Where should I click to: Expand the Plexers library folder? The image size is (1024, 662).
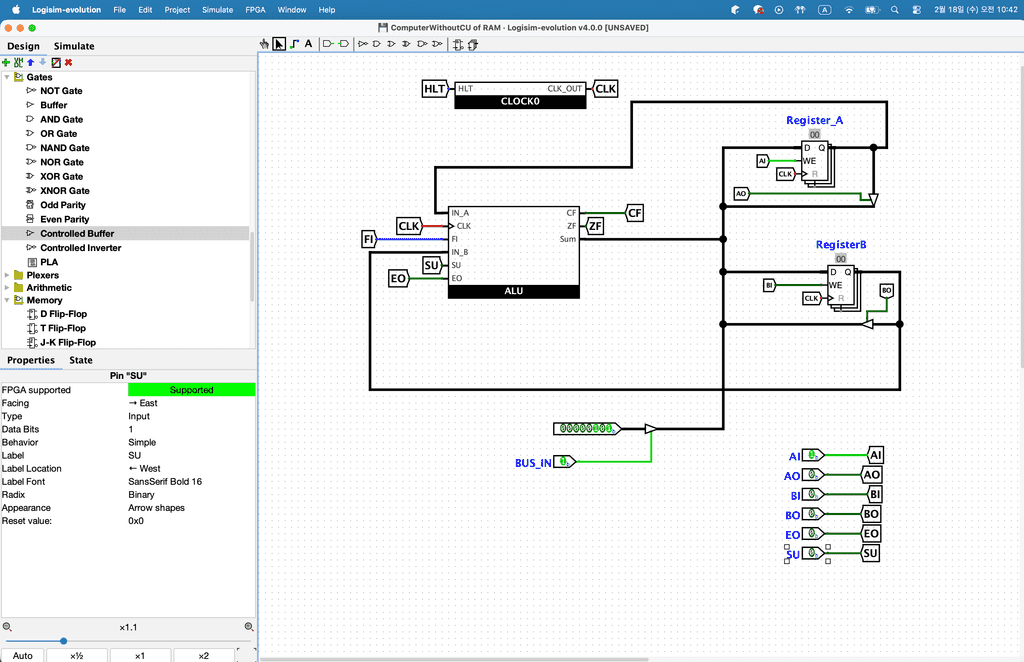point(7,275)
